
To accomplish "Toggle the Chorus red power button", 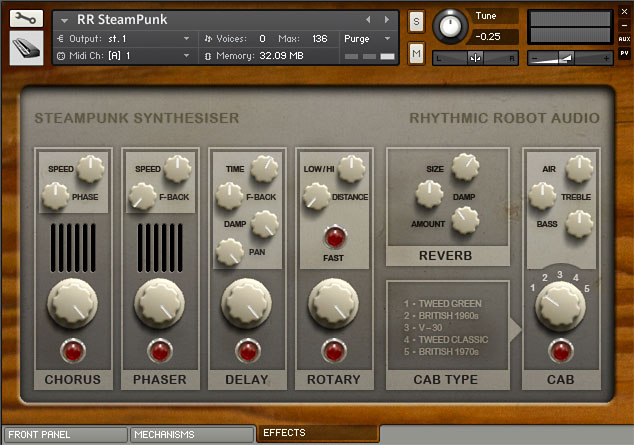I will point(73,351).
